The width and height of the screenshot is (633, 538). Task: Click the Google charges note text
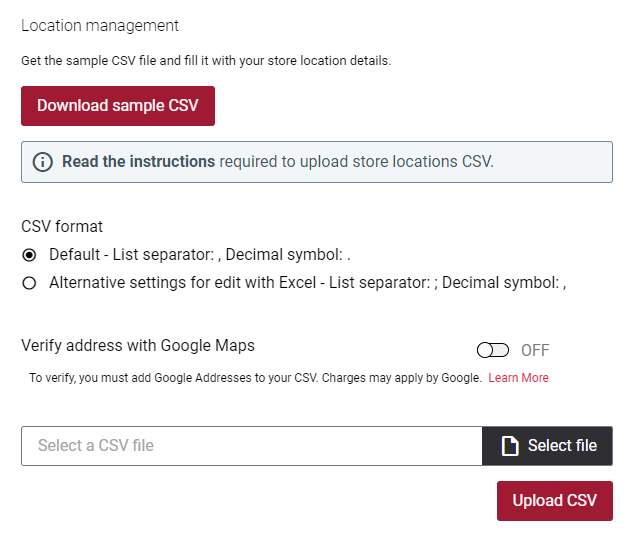255,378
